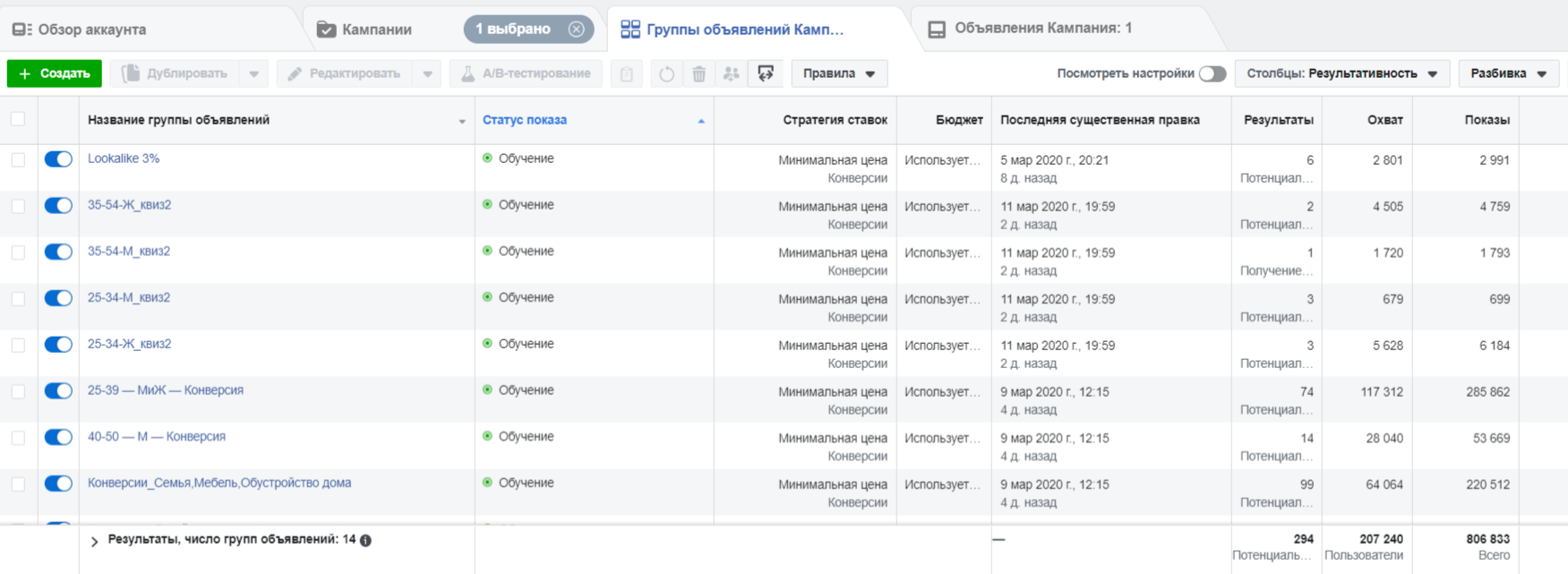
Task: Click the circular revert arrow icon
Action: point(666,74)
